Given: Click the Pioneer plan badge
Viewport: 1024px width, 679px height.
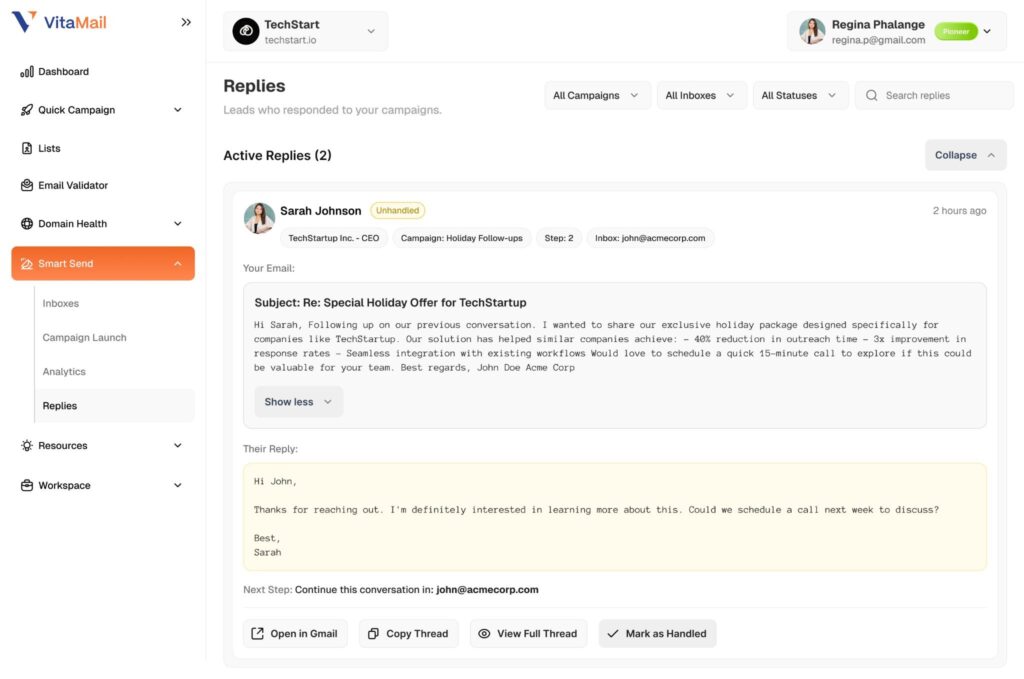Looking at the screenshot, I should click(955, 31).
